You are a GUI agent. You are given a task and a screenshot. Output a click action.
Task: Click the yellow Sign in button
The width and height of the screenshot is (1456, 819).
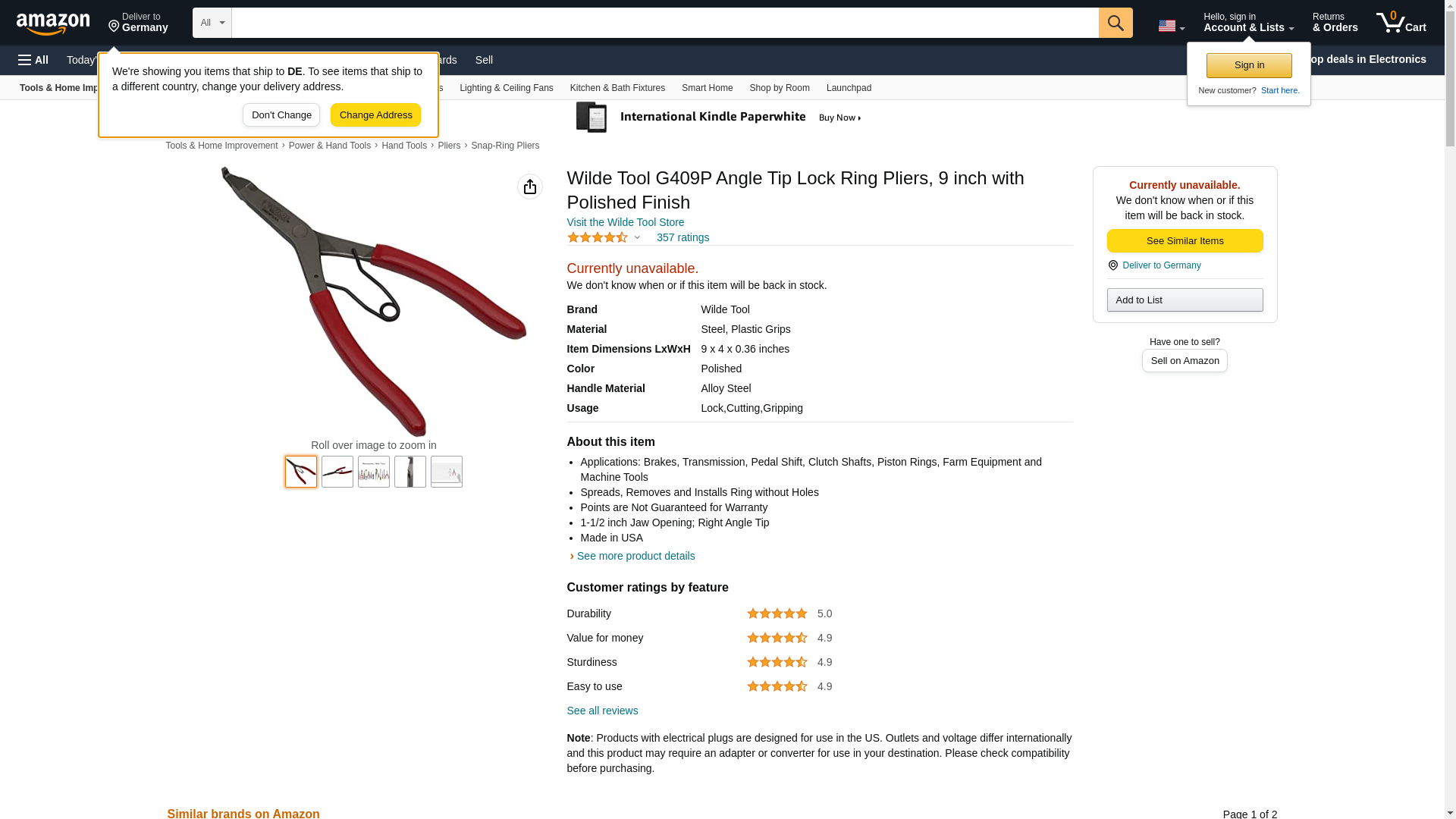[1248, 65]
